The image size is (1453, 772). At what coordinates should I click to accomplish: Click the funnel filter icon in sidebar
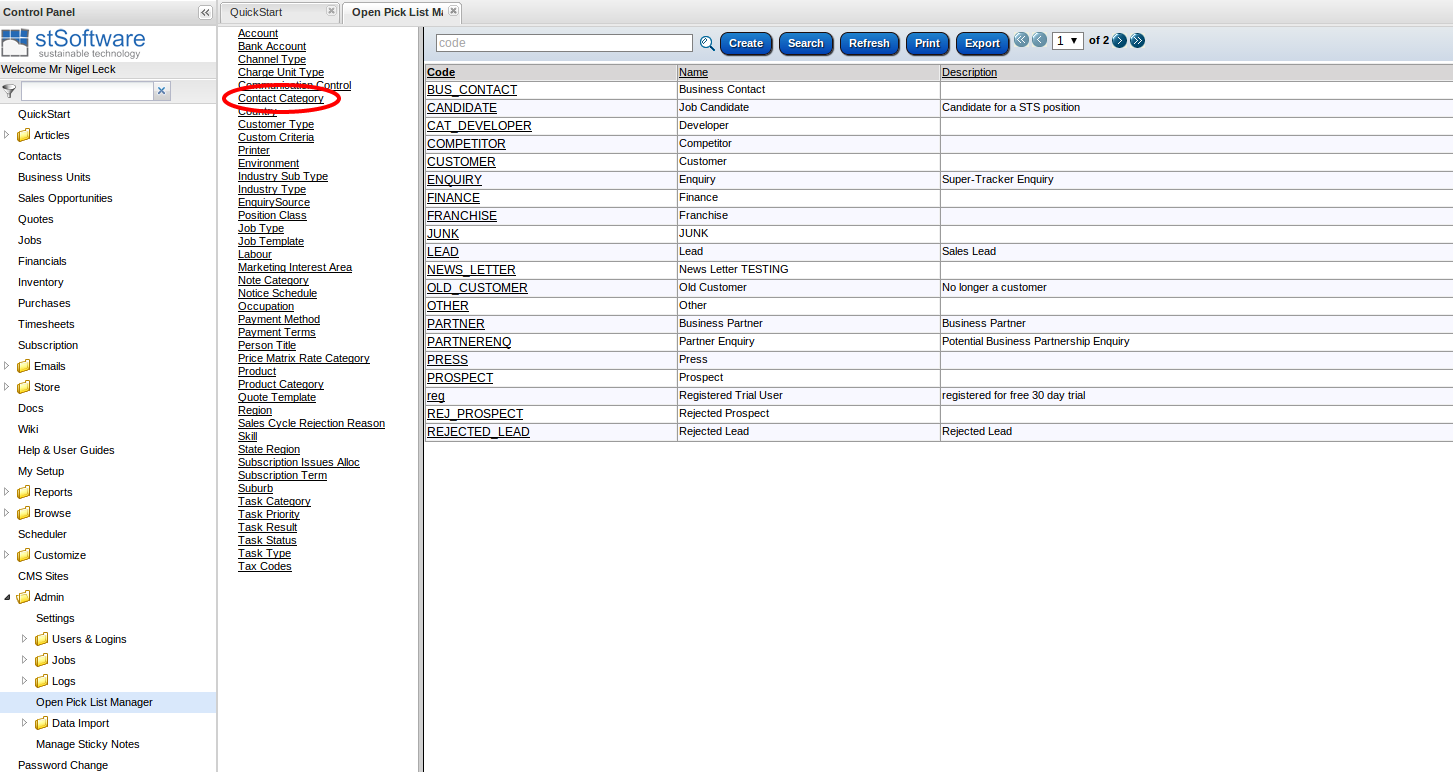(x=9, y=90)
